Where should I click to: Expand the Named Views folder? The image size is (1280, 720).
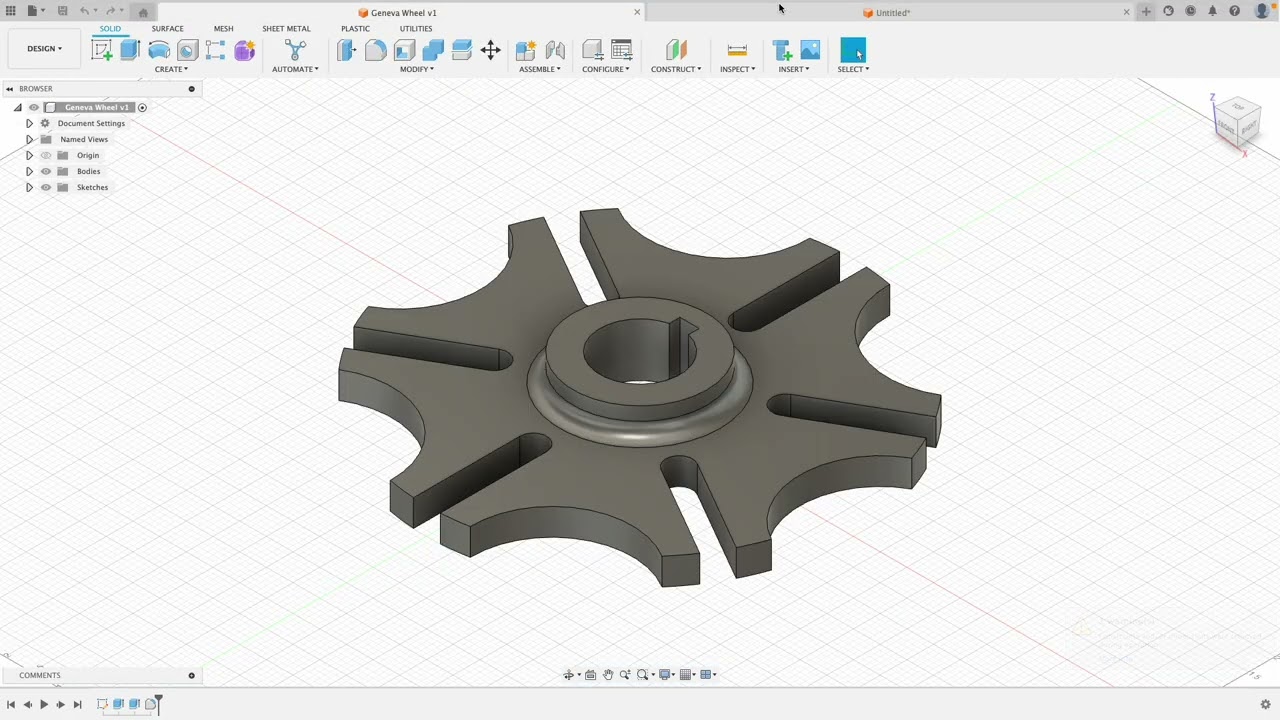29,139
